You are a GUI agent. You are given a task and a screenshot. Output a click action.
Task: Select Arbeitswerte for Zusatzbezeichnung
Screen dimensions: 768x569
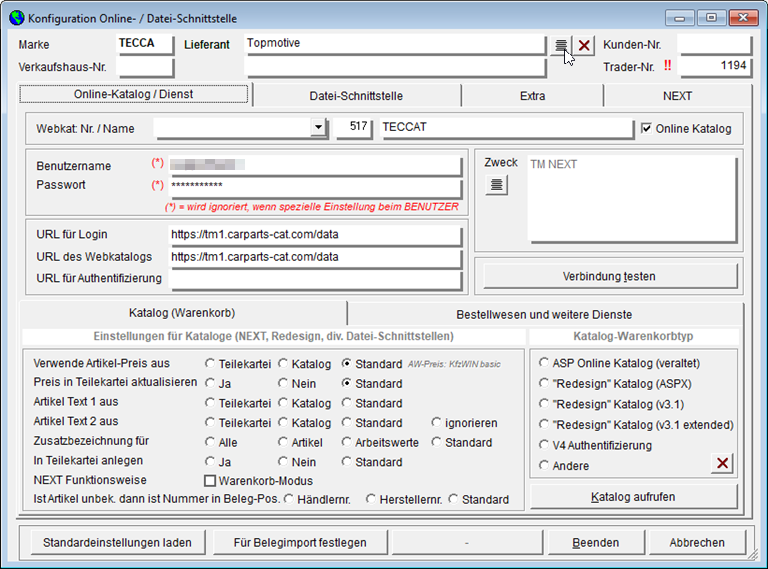point(346,442)
